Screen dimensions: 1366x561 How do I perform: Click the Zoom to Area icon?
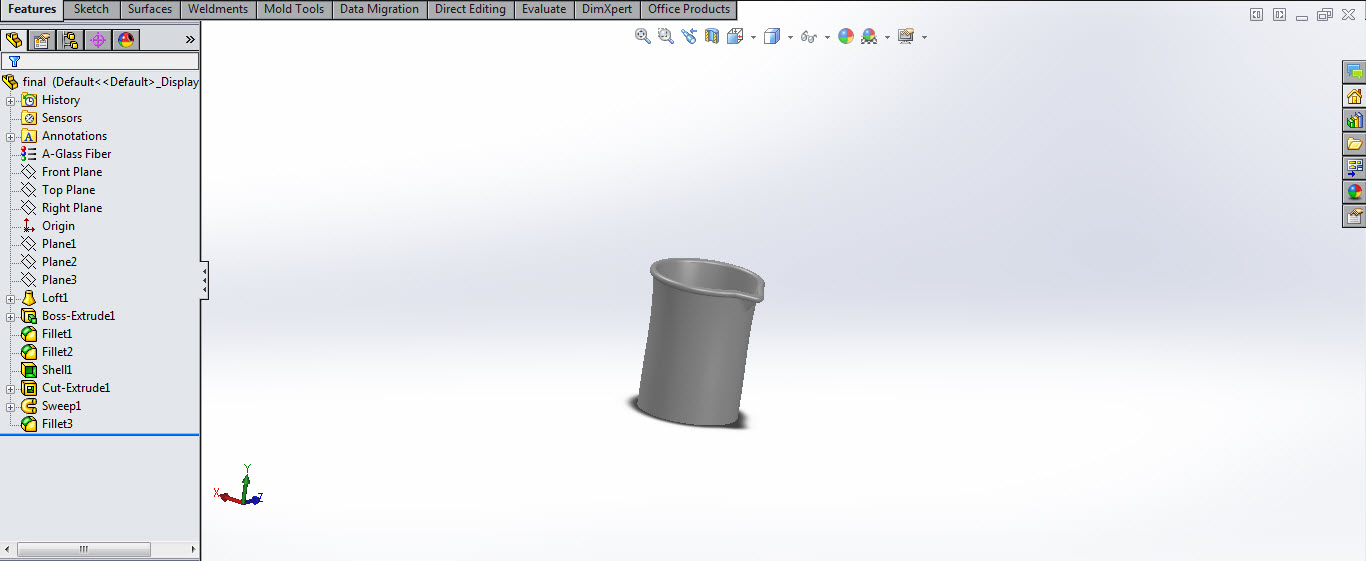(666, 36)
